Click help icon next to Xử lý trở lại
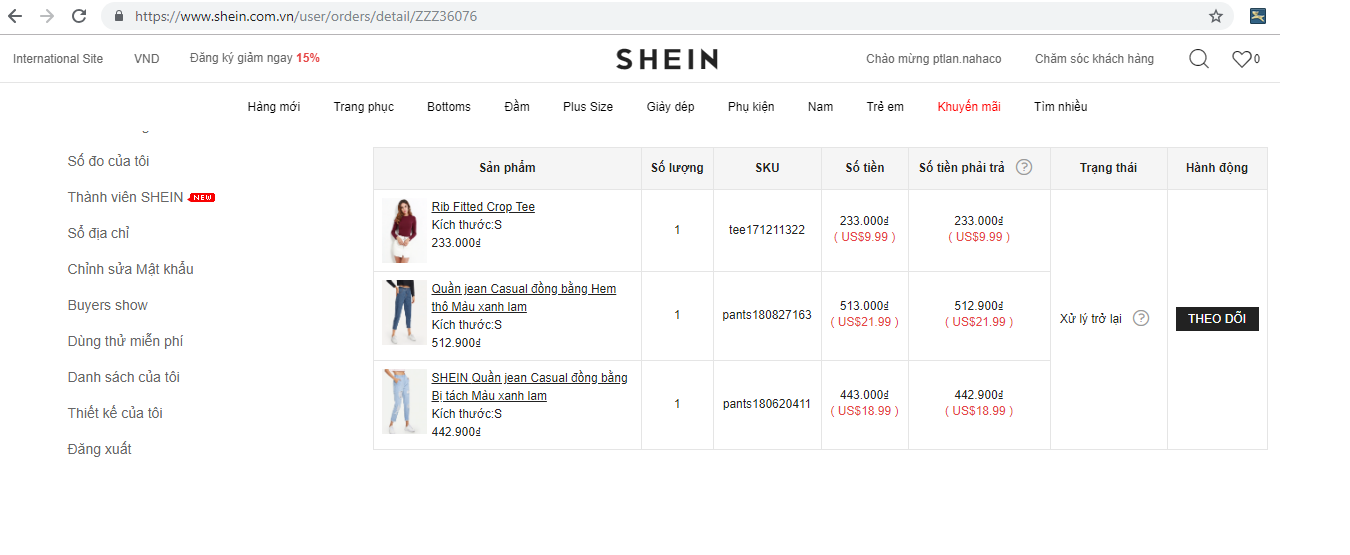Viewport: 1350px width, 555px height. [x=1141, y=318]
